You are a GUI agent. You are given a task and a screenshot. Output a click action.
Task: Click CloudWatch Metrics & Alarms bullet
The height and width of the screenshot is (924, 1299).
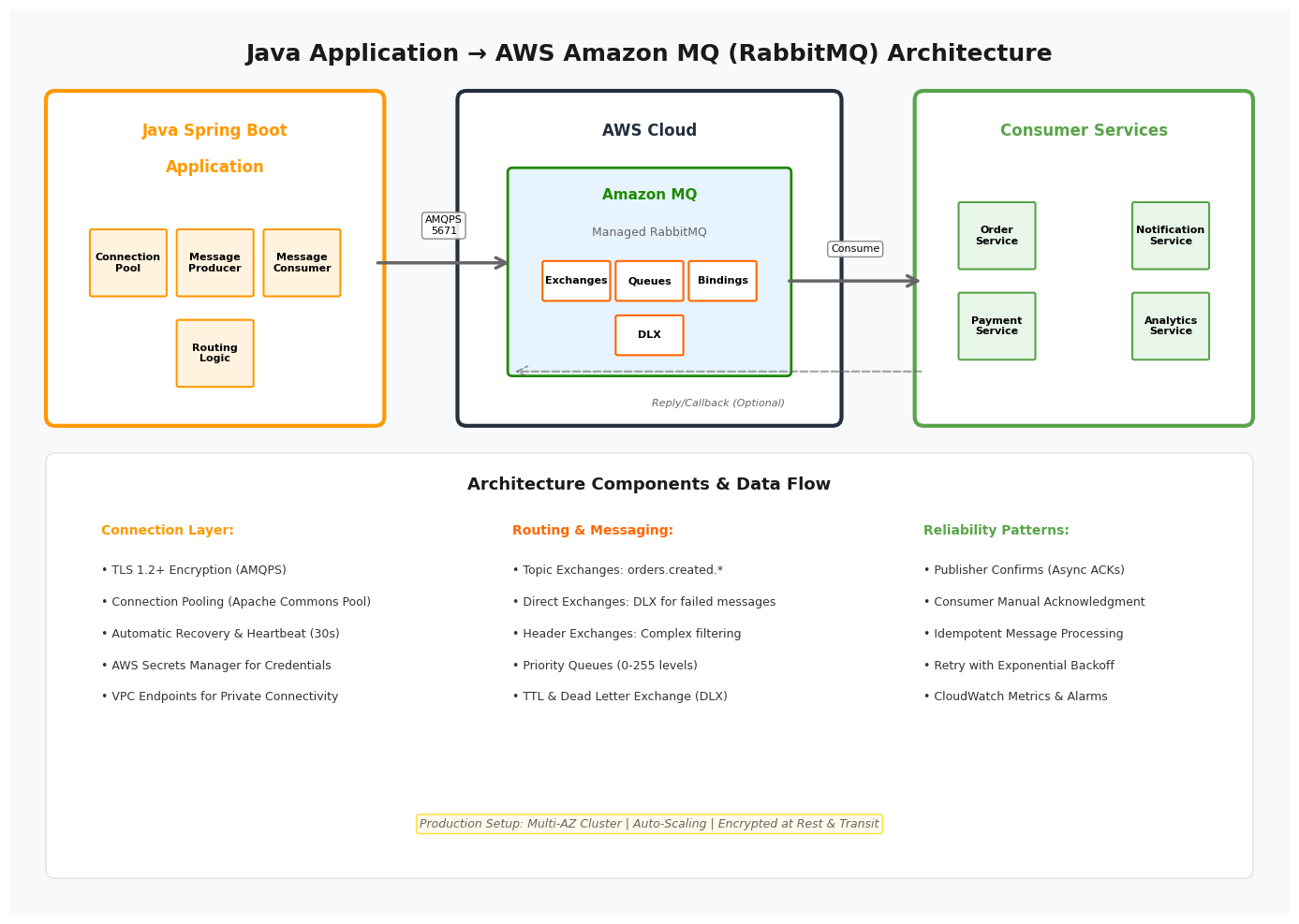point(1015,697)
